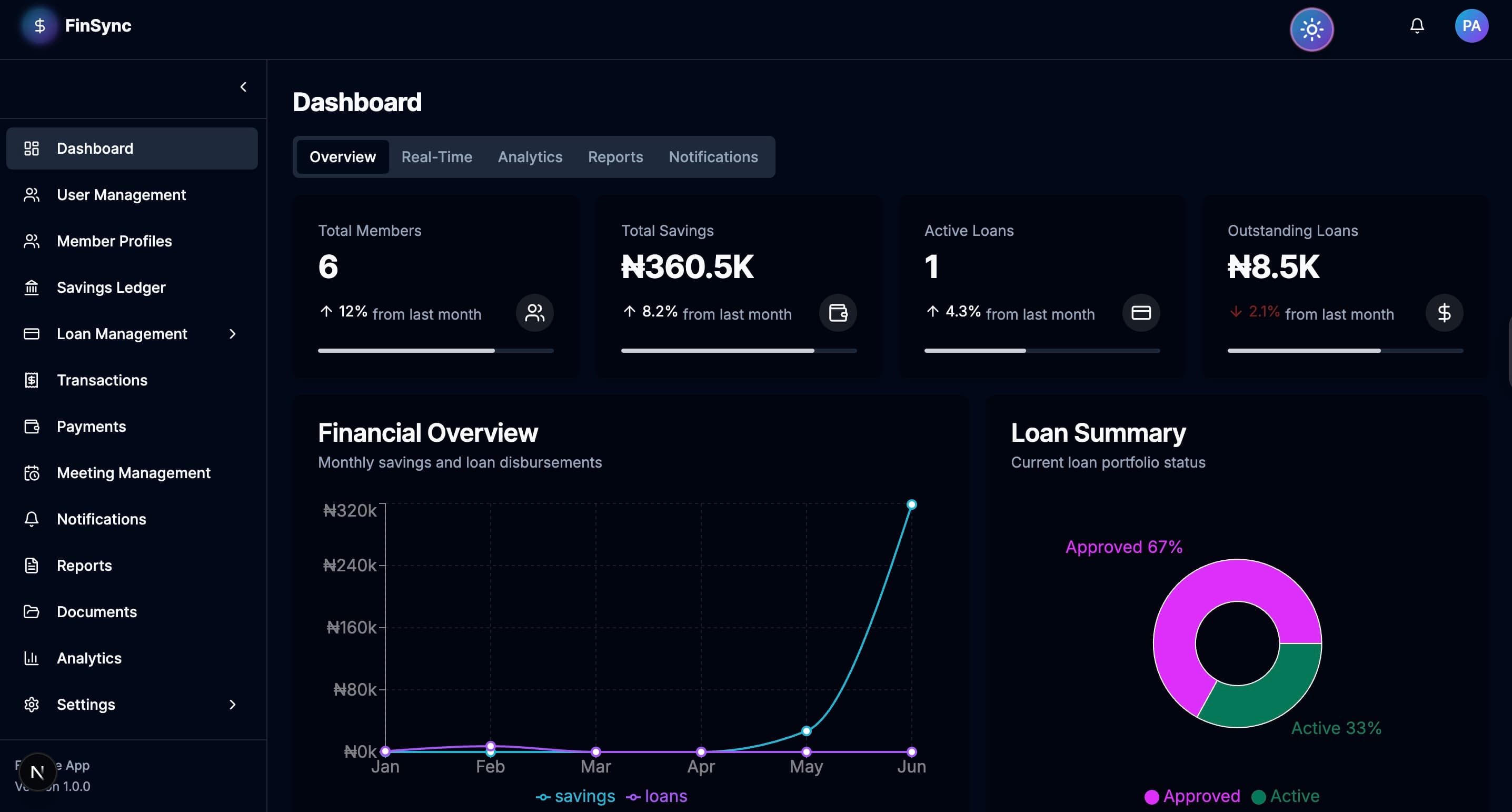
Task: Open the PA profile avatar
Action: [1471, 26]
